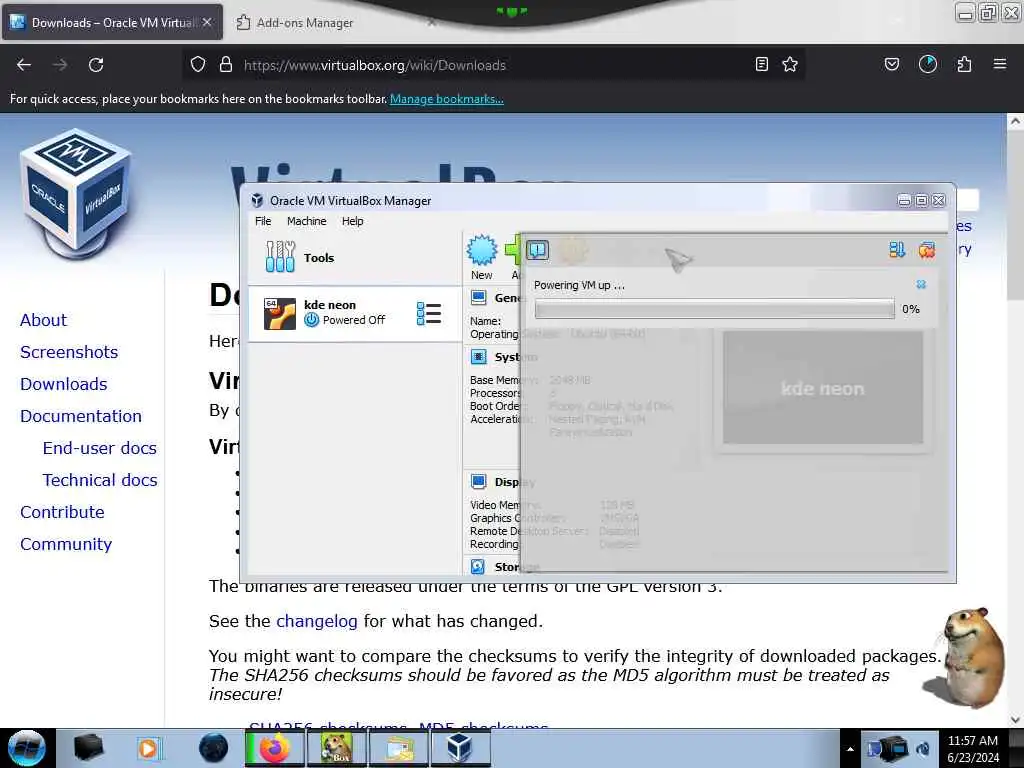Click the Firefox taskbar icon

point(275,748)
